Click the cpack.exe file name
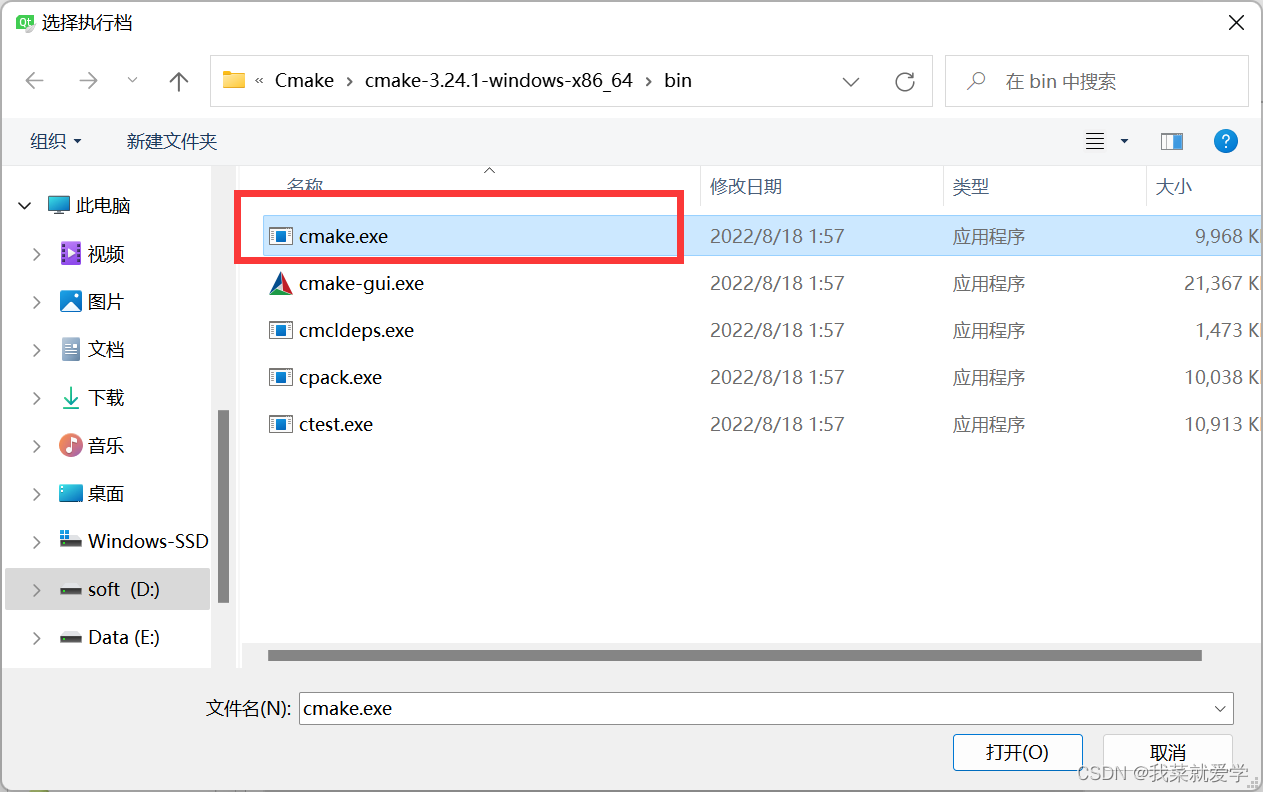The height and width of the screenshot is (792, 1263). click(x=340, y=378)
